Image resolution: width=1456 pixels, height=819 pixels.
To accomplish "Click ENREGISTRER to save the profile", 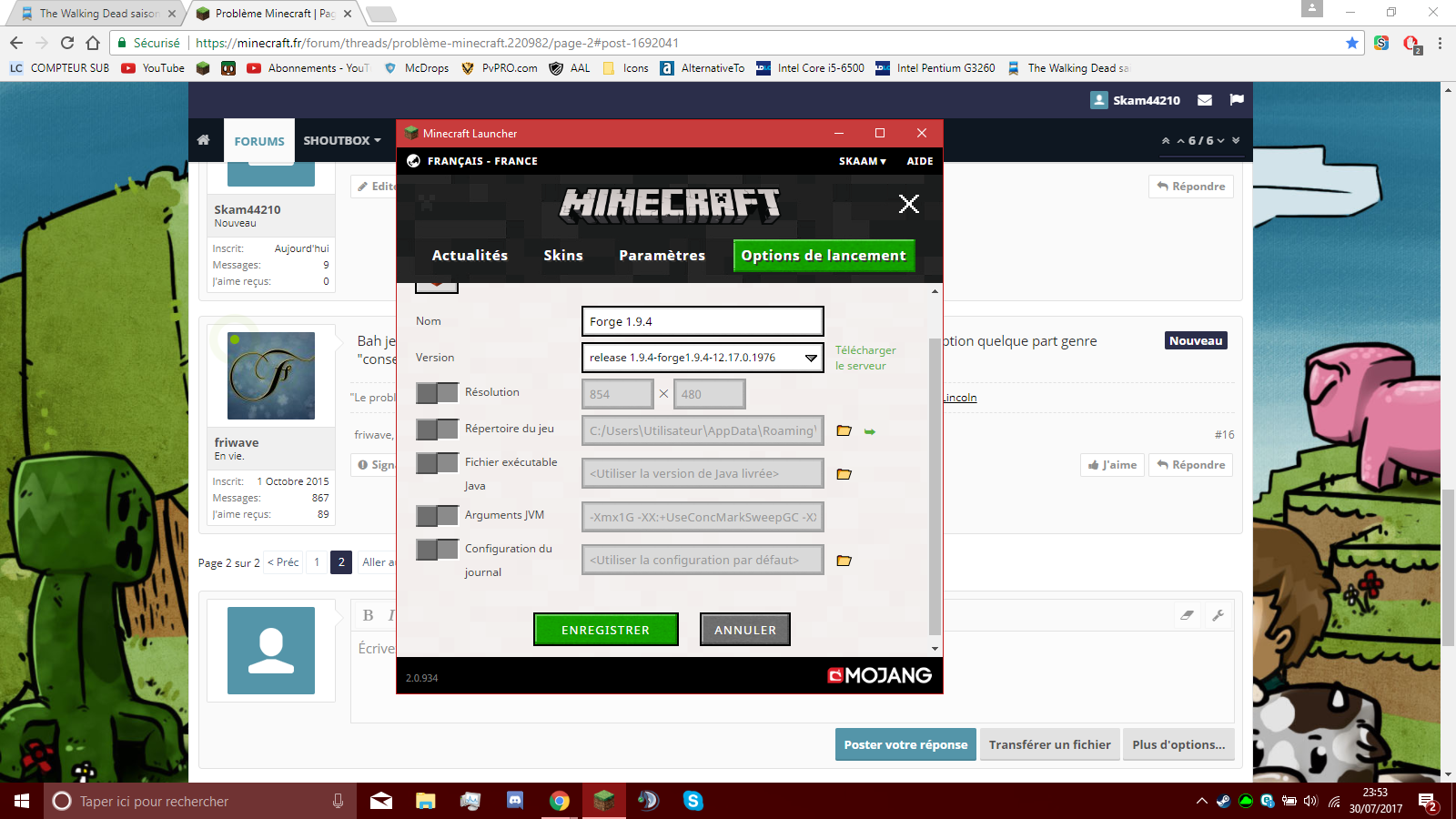I will coord(606,630).
